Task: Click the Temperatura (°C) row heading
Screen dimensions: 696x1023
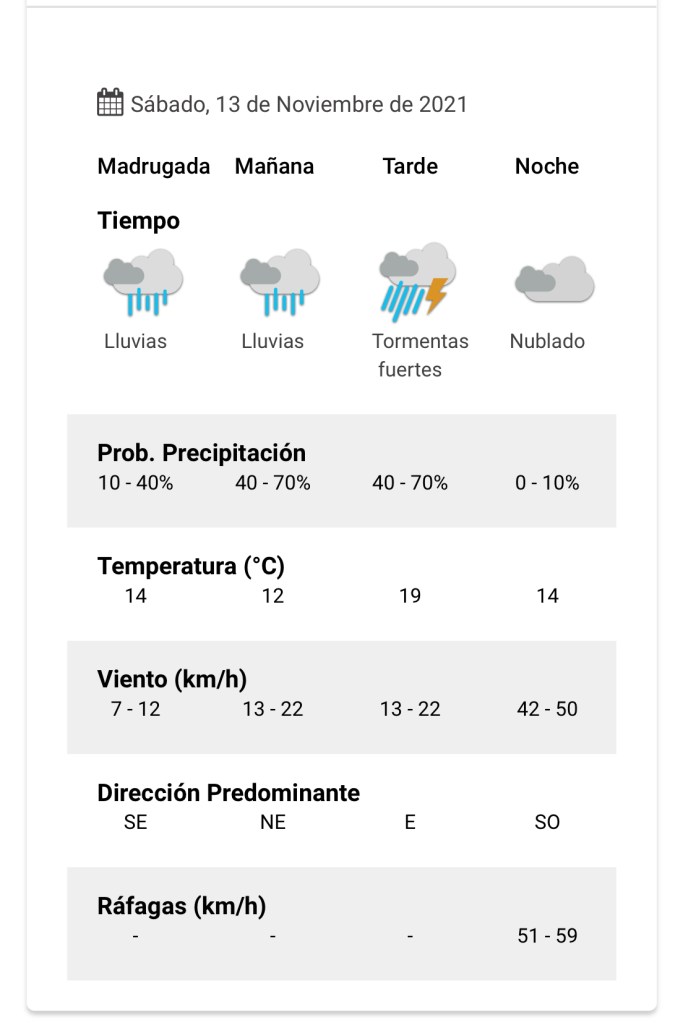Action: pyautogui.click(x=191, y=567)
